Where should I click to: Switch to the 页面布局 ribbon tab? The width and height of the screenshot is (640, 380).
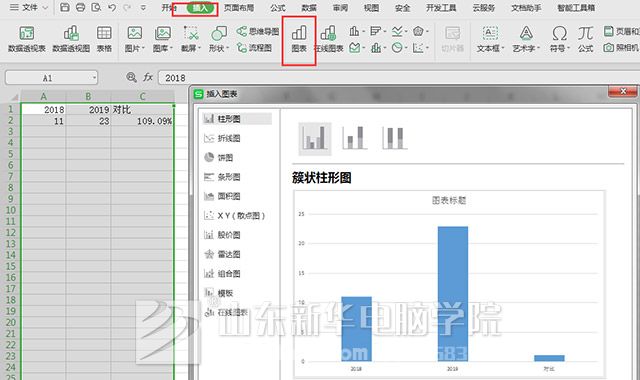coord(239,8)
